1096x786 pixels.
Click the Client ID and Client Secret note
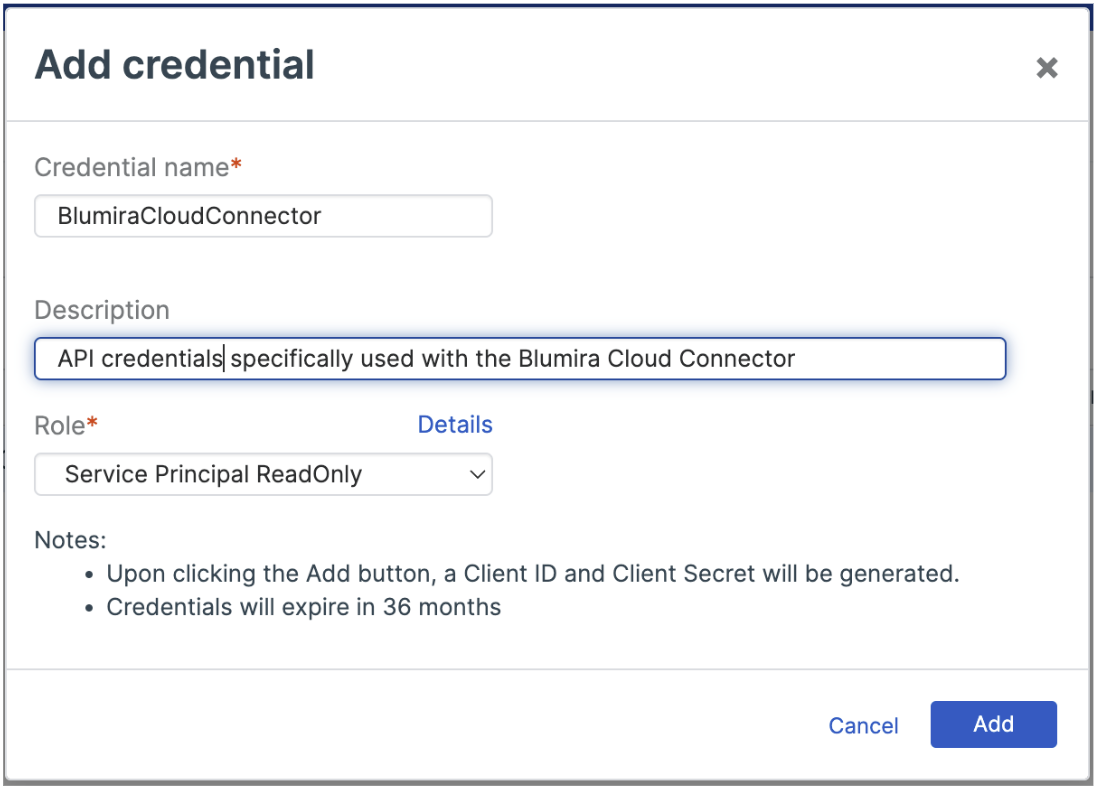[533, 573]
